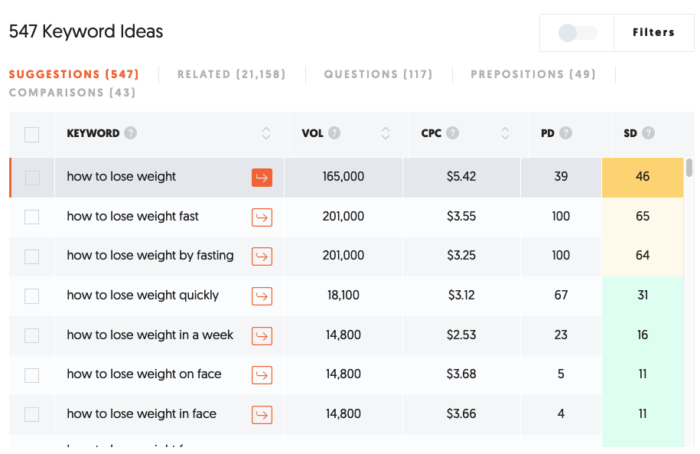Image resolution: width=700 pixels, height=454 pixels.
Task: Sort by the CPC column arrows
Action: click(x=505, y=133)
